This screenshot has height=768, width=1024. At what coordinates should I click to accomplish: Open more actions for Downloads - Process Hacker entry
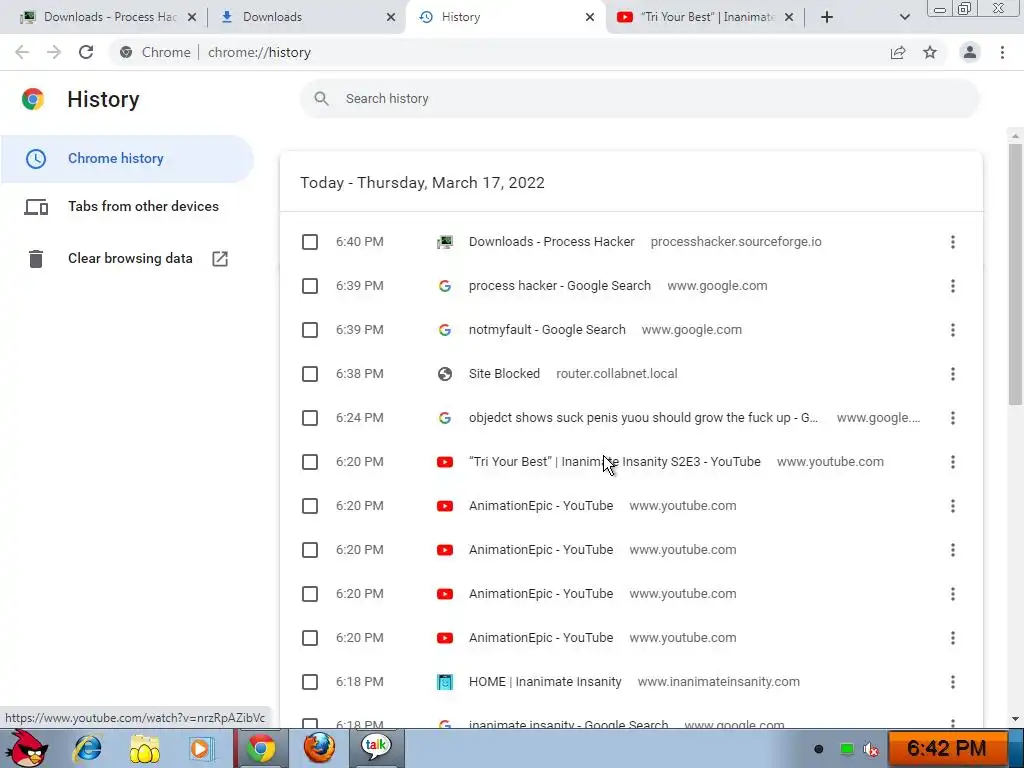pyautogui.click(x=953, y=242)
